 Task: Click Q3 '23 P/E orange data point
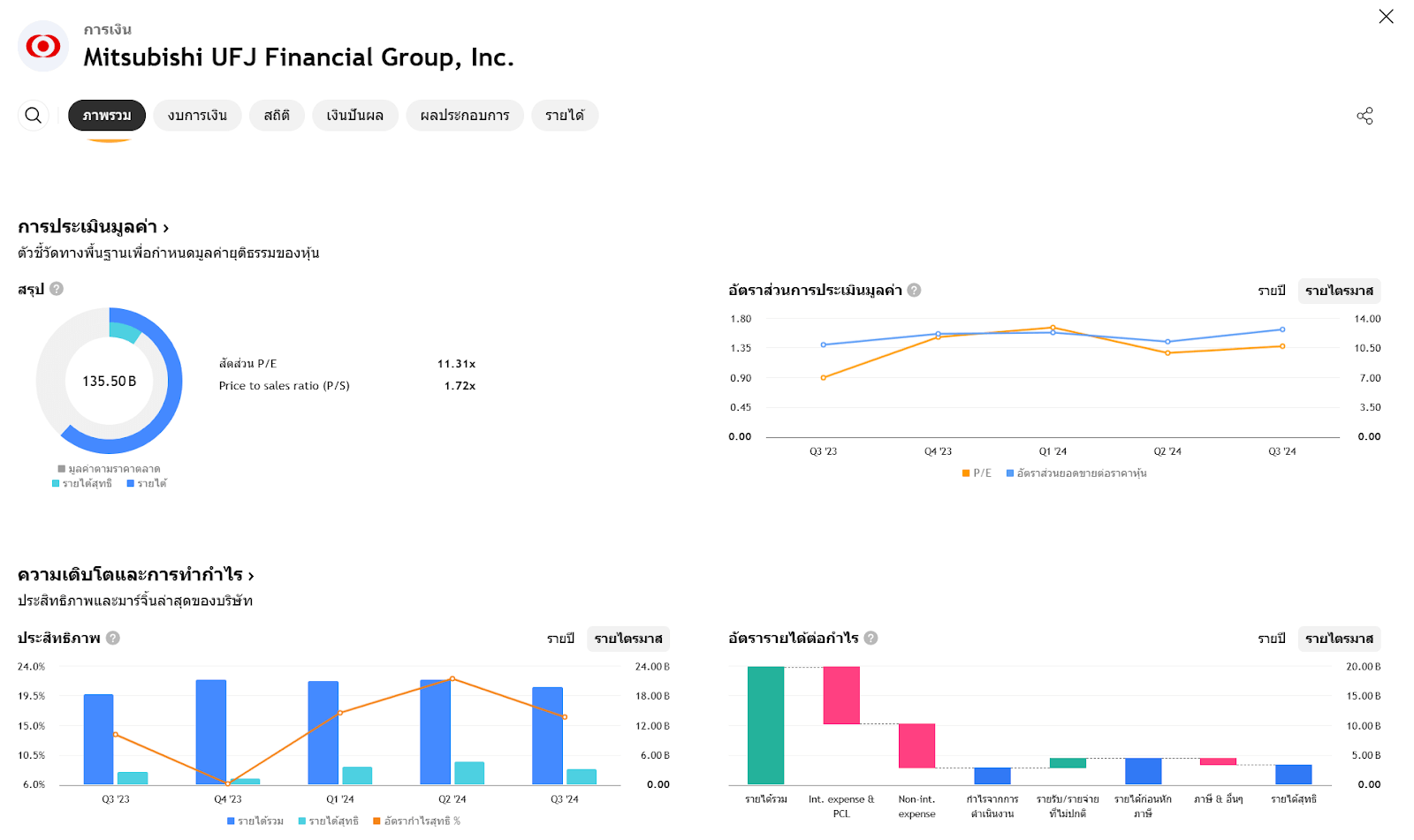pyautogui.click(x=823, y=378)
